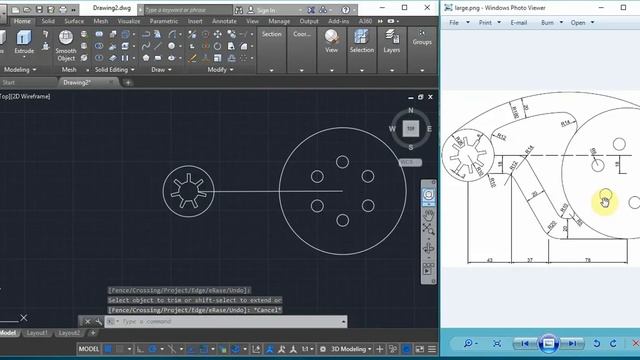Open recent commands arrow in command line
The image size is (640, 360).
(x=344, y=322)
